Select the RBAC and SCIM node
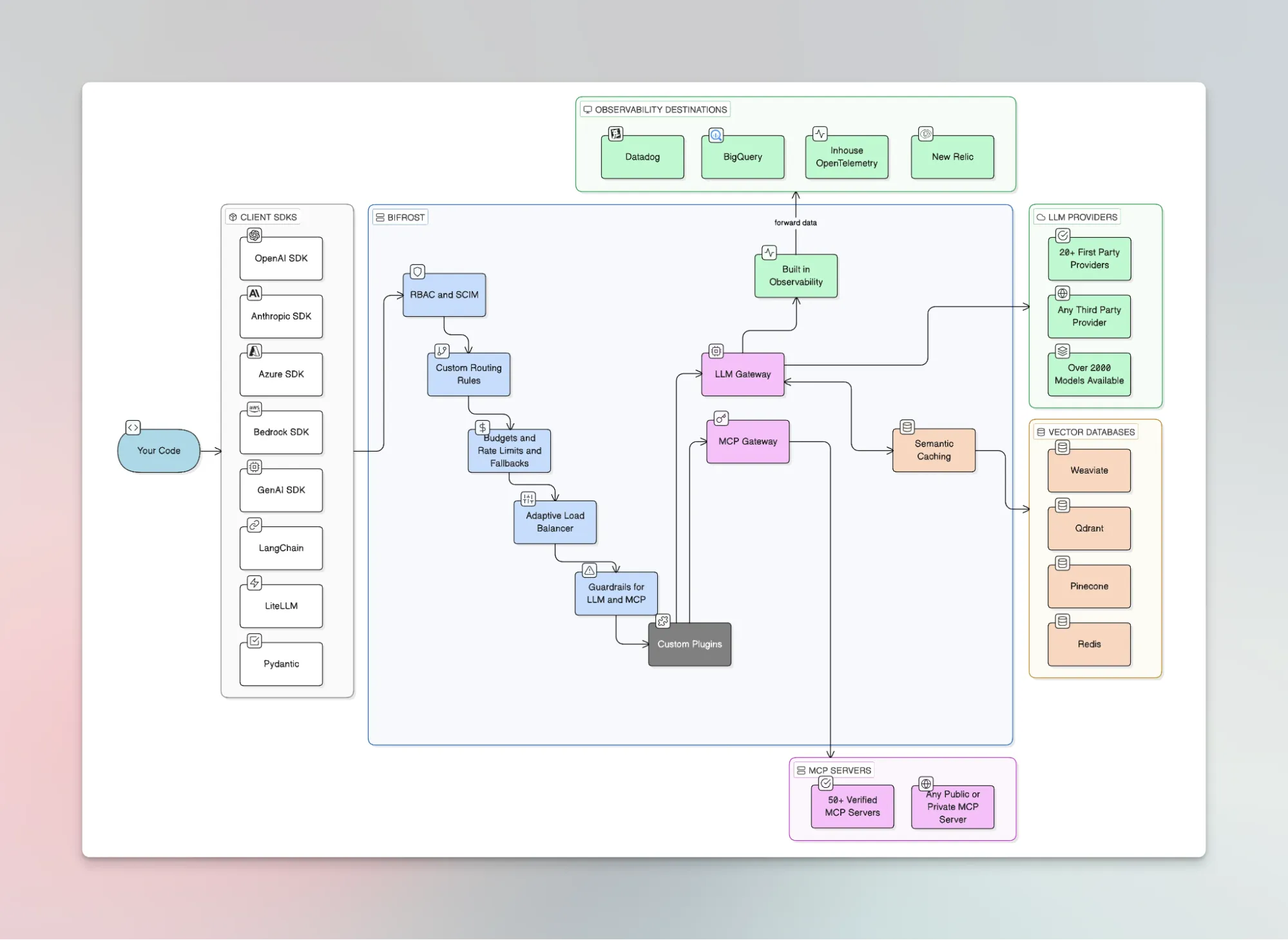 (x=445, y=295)
